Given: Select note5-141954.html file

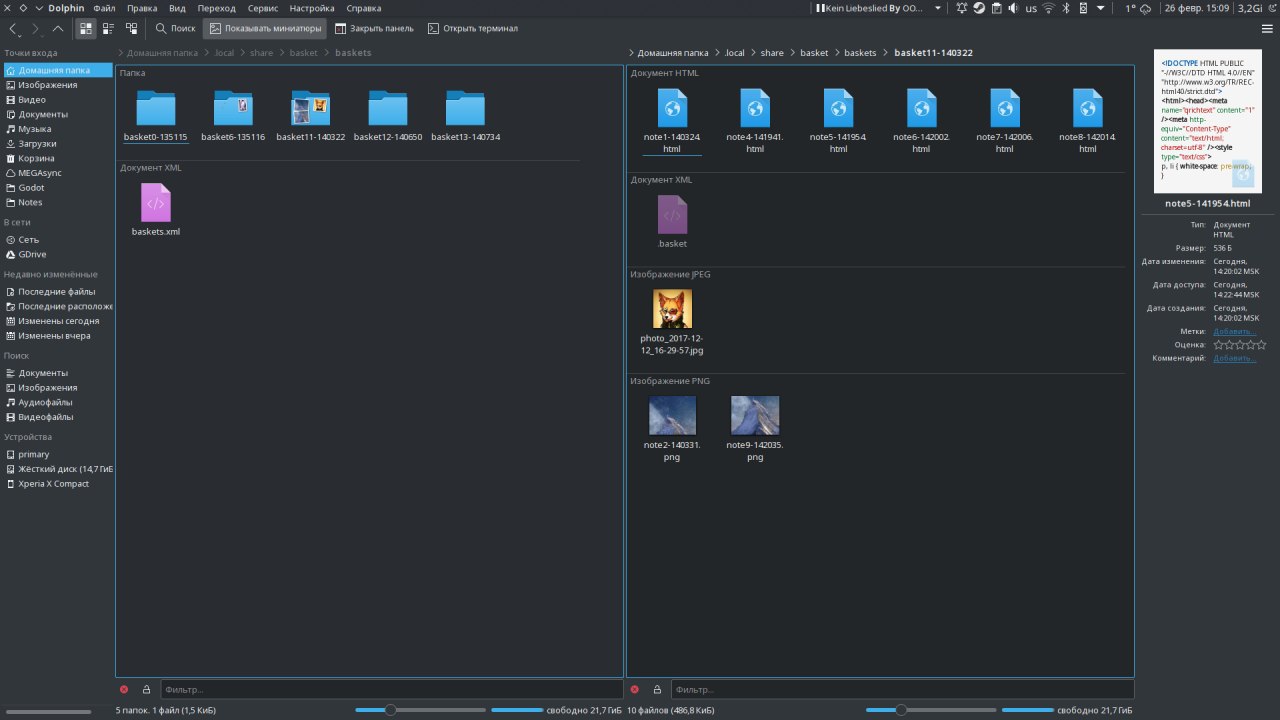Looking at the screenshot, I should (838, 121).
